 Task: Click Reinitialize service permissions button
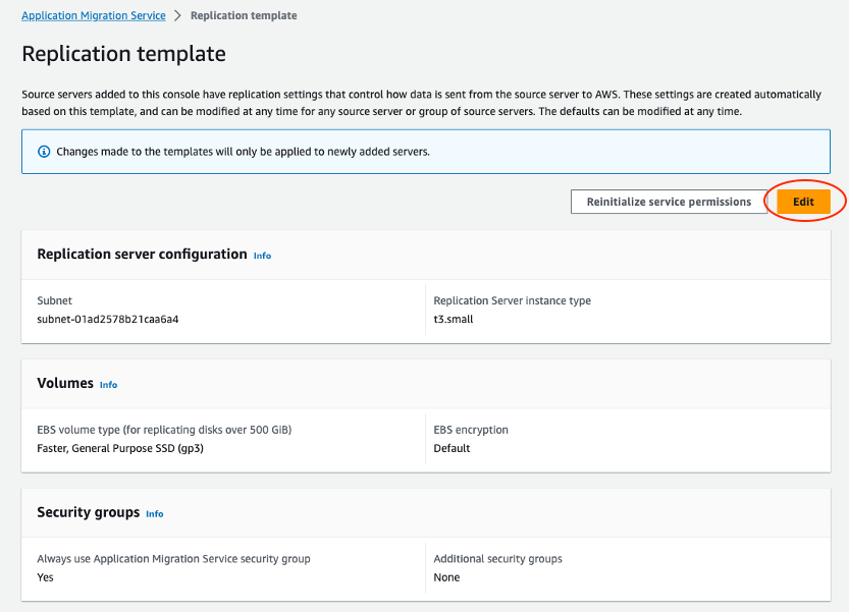click(x=668, y=202)
